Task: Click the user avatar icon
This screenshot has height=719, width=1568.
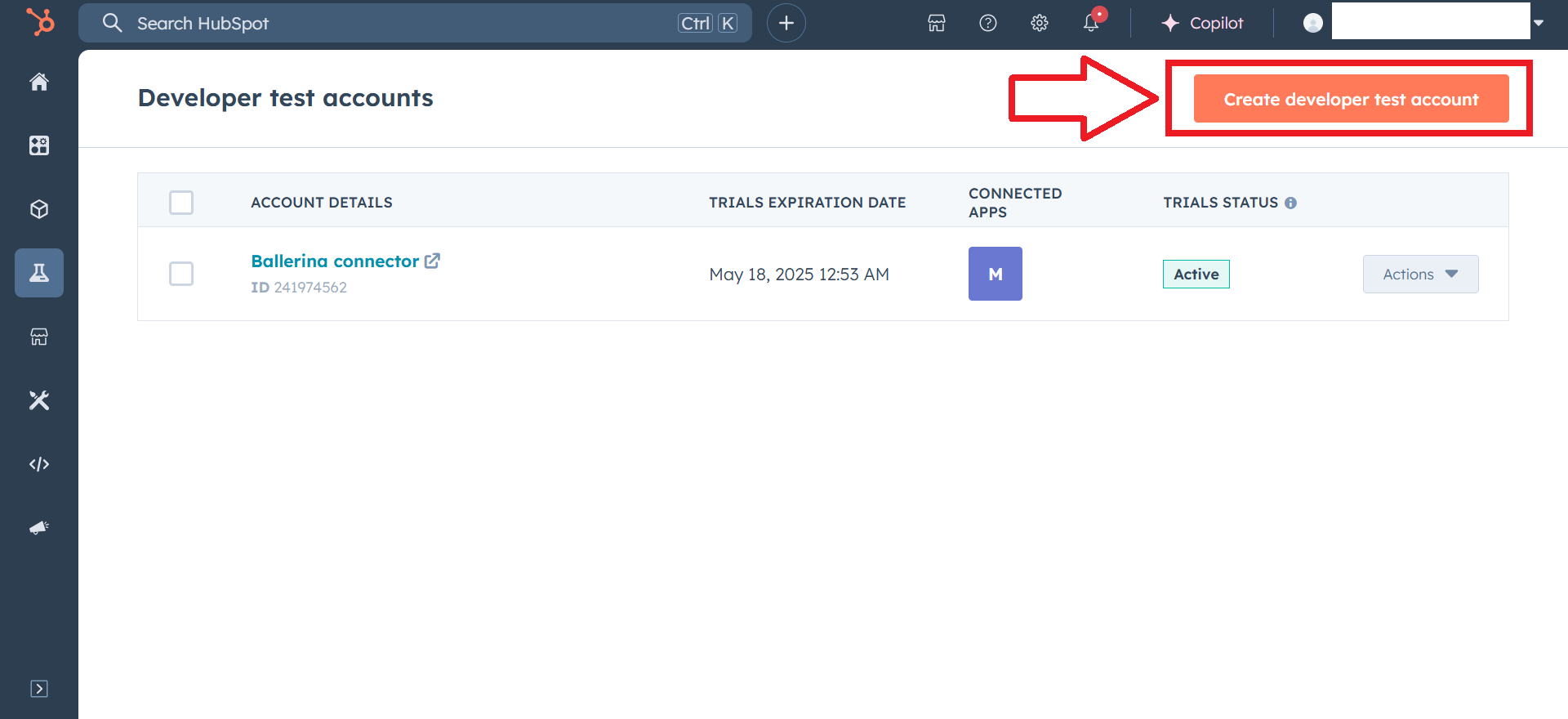Action: [x=1313, y=23]
